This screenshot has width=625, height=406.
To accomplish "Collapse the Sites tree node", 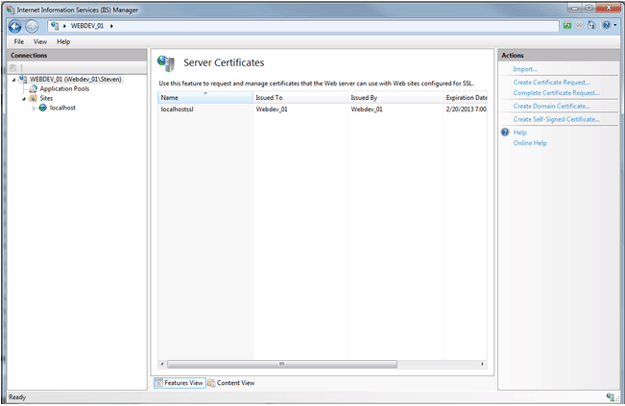I will pyautogui.click(x=24, y=99).
